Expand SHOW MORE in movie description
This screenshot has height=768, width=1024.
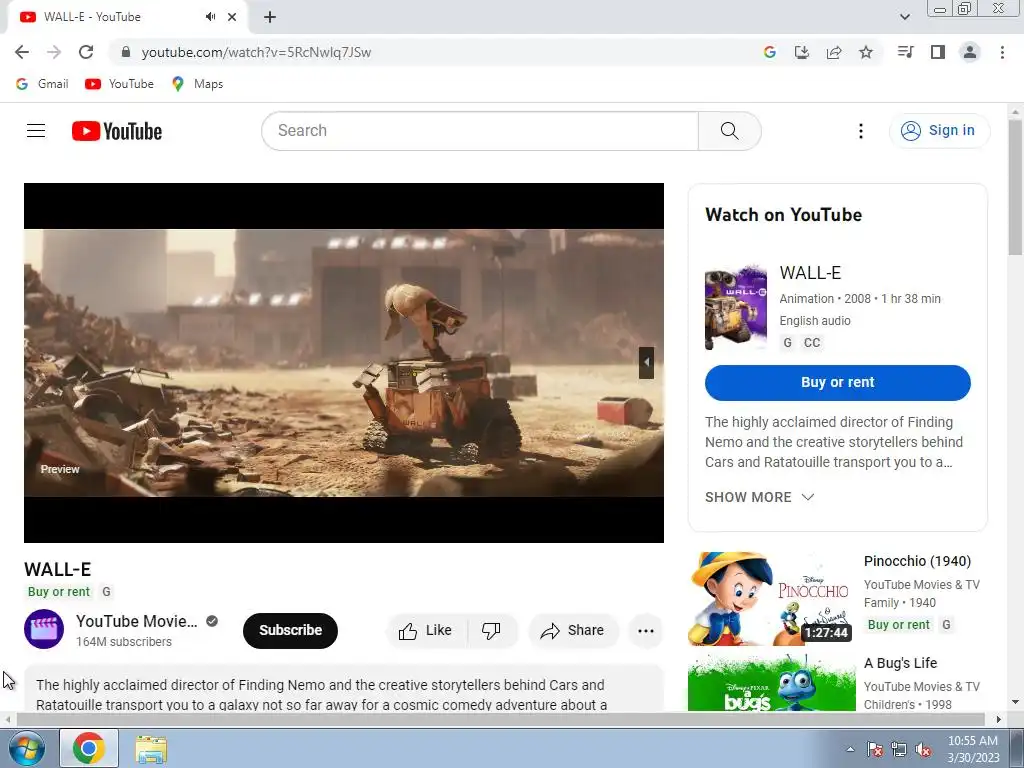click(x=760, y=497)
